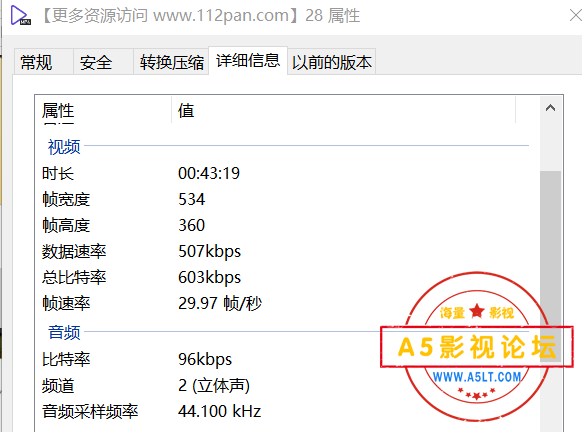Select the 帧高度 property label

point(66,225)
